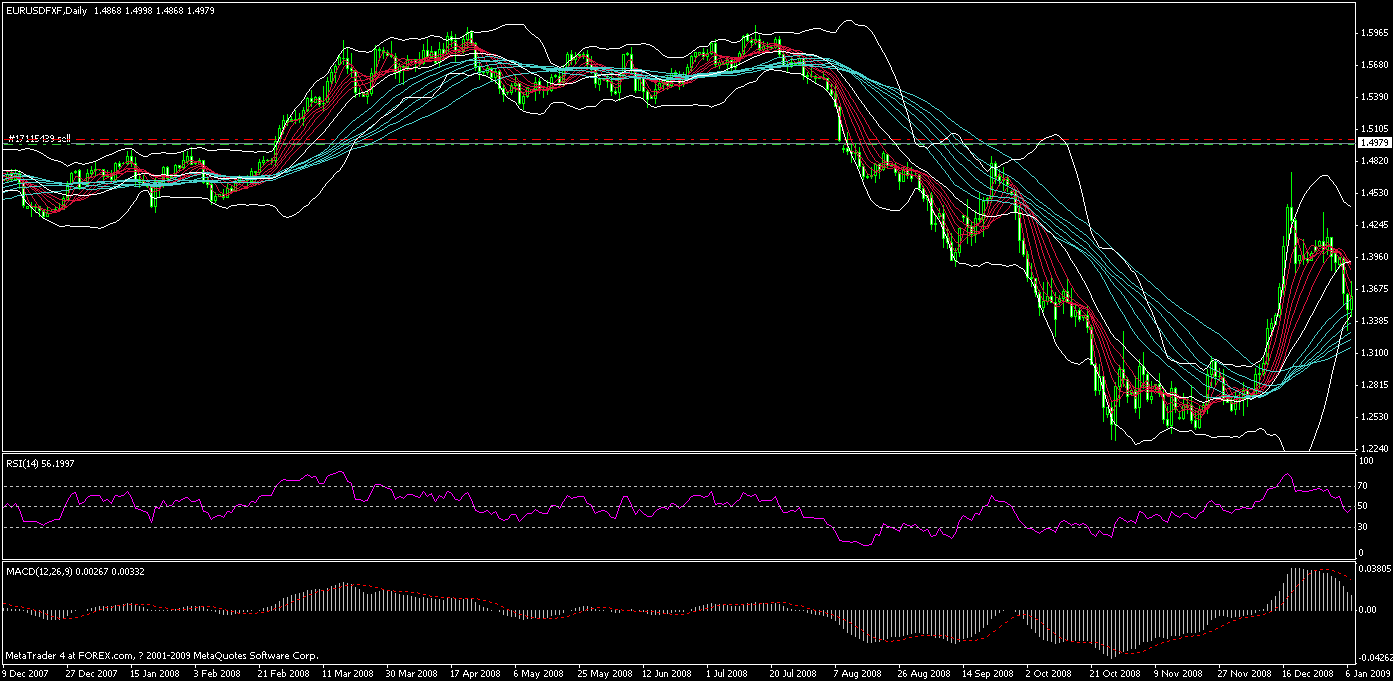
Task: Click the 11 Mar 2008 date label
Action: point(345,673)
